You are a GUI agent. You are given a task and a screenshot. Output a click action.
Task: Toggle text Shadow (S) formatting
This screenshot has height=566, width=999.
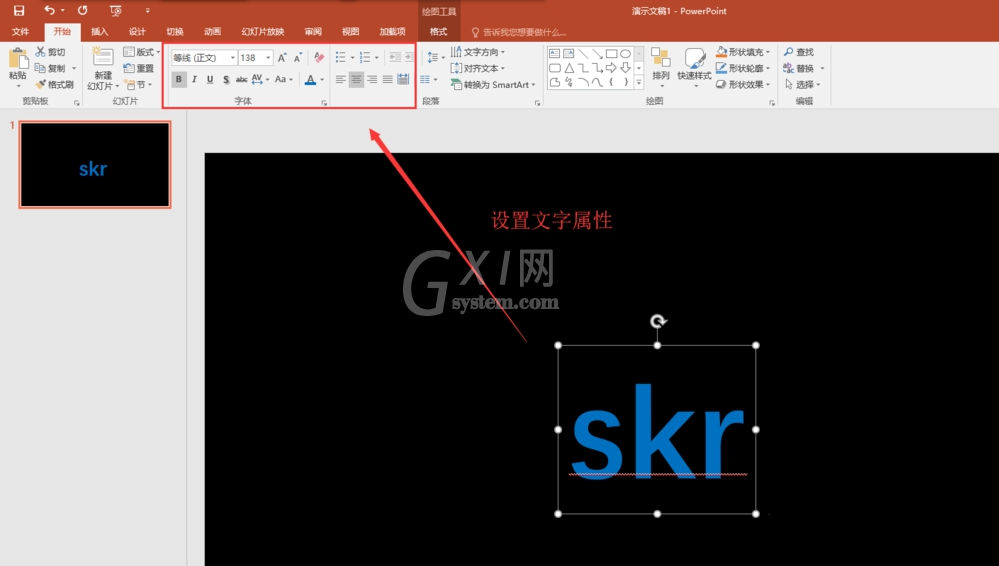coord(226,80)
